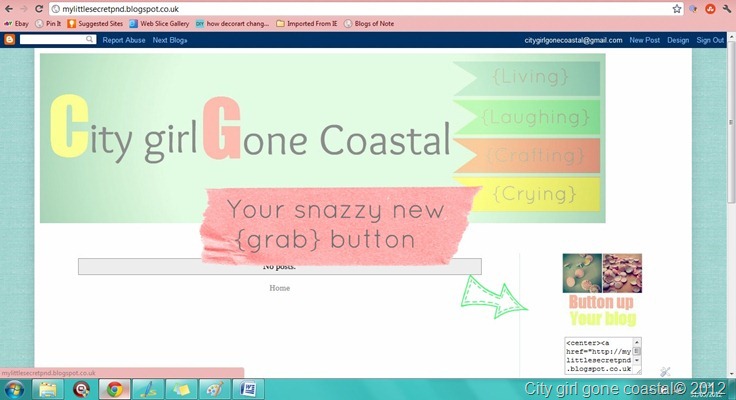Open Imported From IE bookmarks folder

pyautogui.click(x=307, y=23)
